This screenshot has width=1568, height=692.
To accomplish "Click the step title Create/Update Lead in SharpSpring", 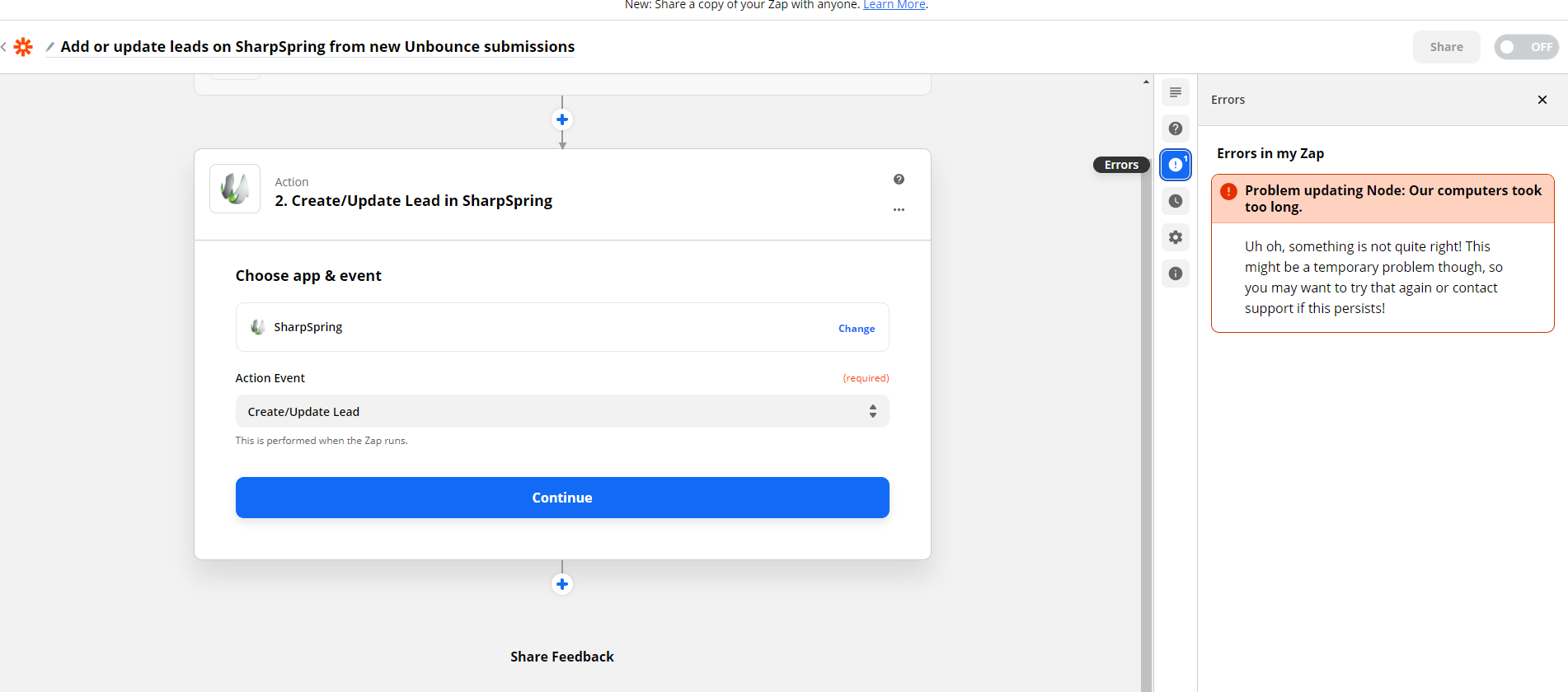I will coord(414,201).
